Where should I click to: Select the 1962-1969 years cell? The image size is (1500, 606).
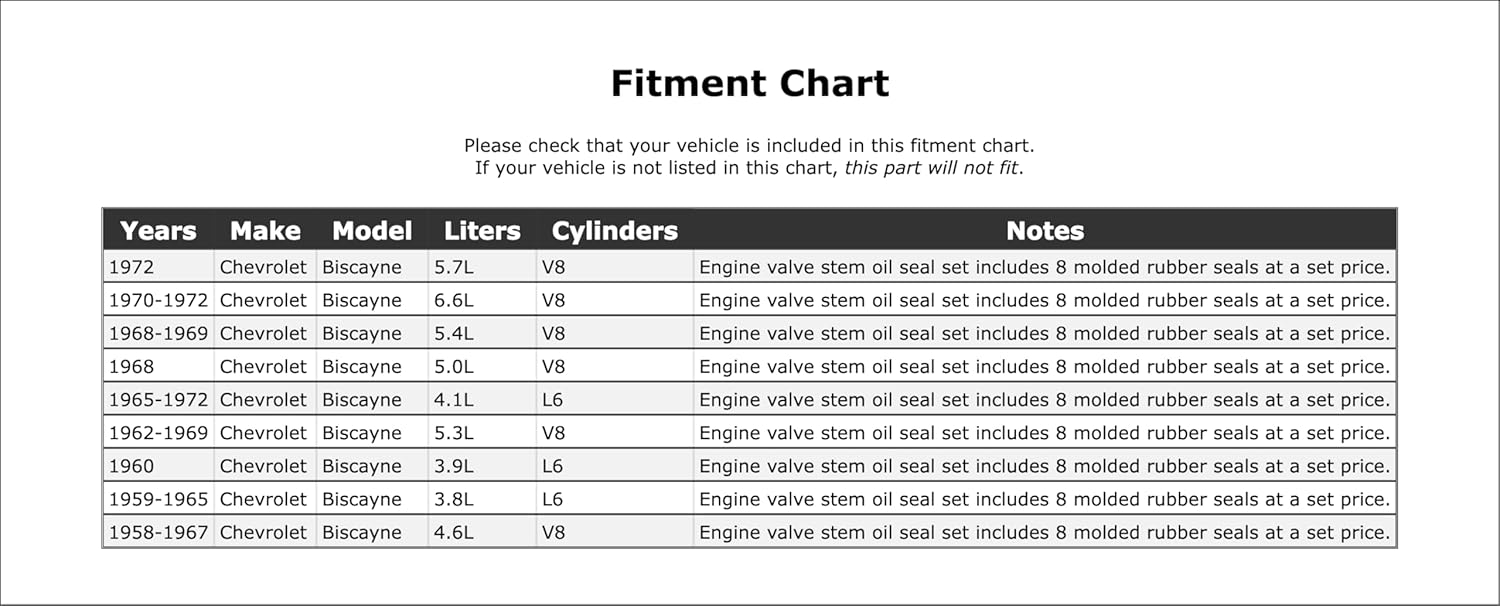tap(158, 433)
